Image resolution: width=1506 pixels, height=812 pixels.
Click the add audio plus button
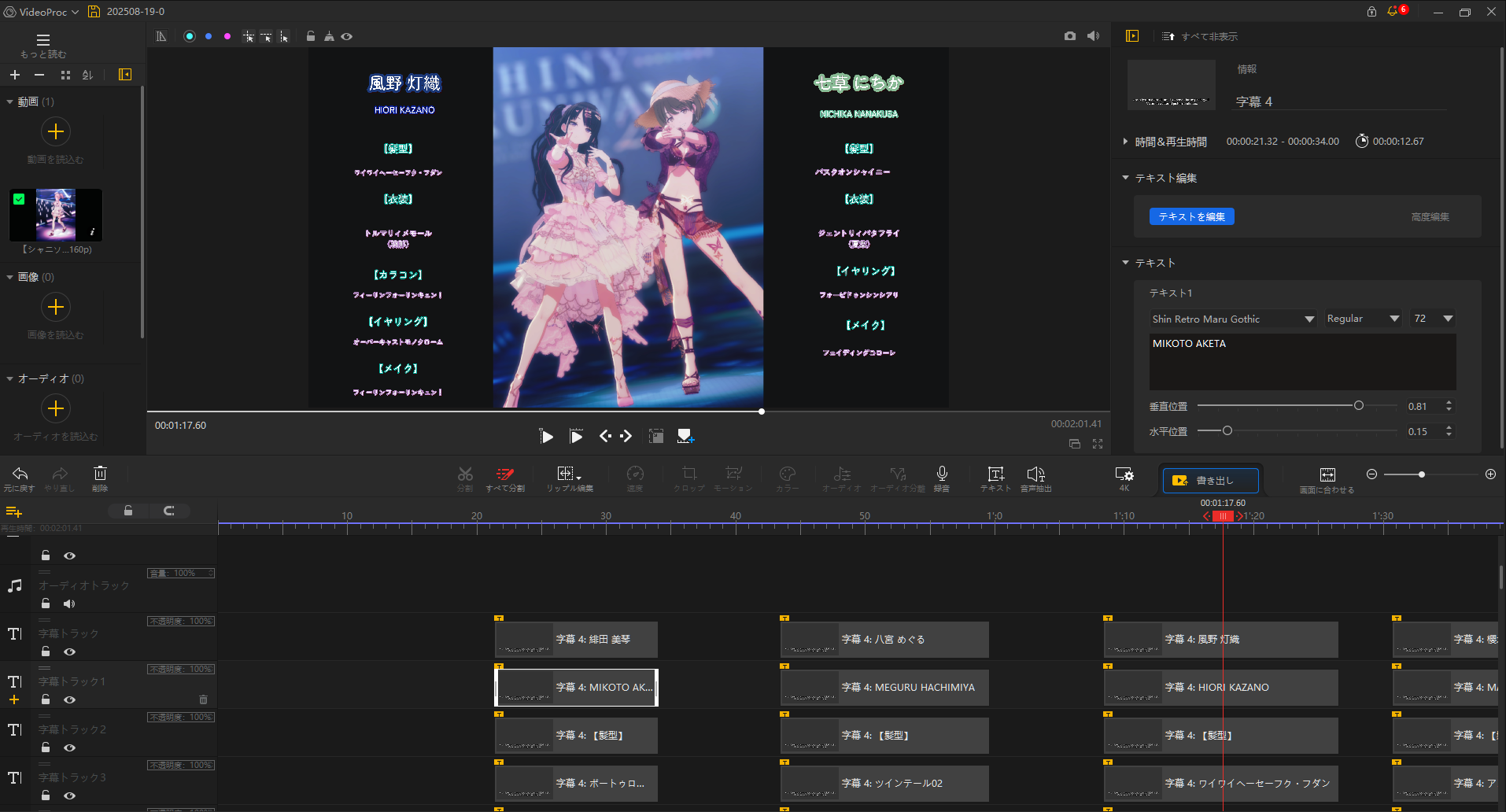point(56,408)
